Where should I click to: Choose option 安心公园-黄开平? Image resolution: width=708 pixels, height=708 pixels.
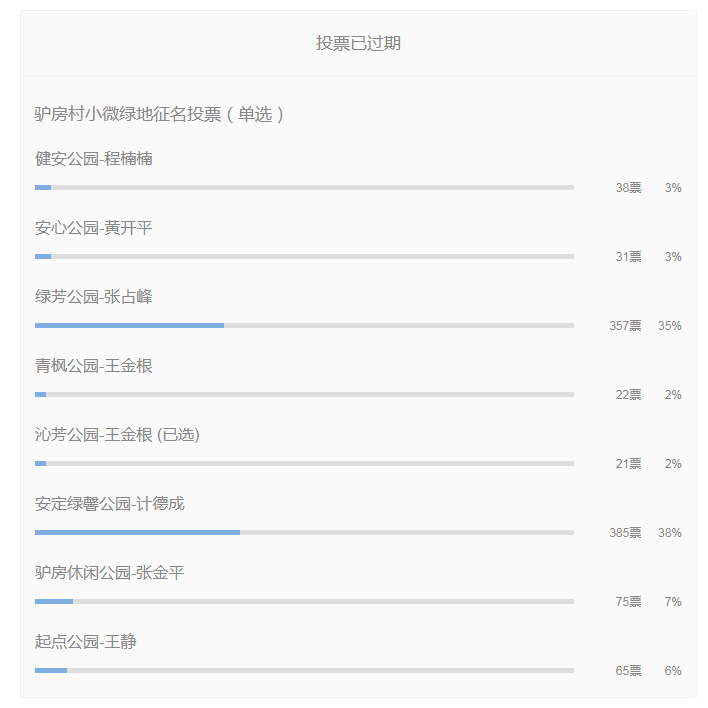coord(93,228)
